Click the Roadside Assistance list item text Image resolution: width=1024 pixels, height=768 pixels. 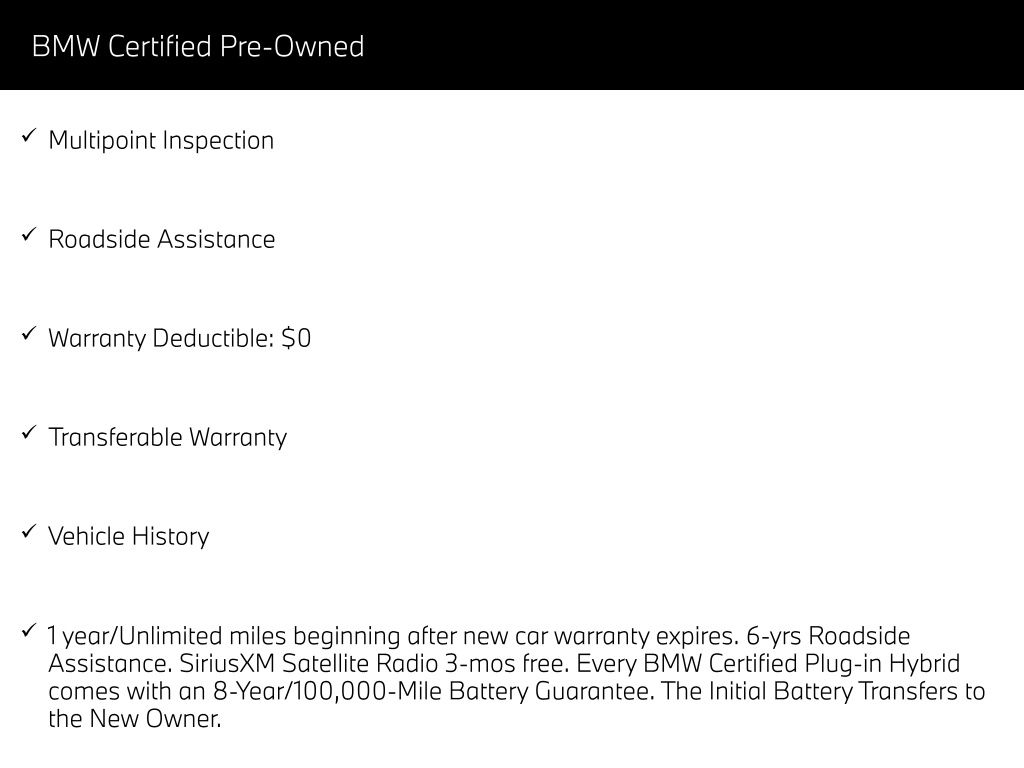coord(161,239)
